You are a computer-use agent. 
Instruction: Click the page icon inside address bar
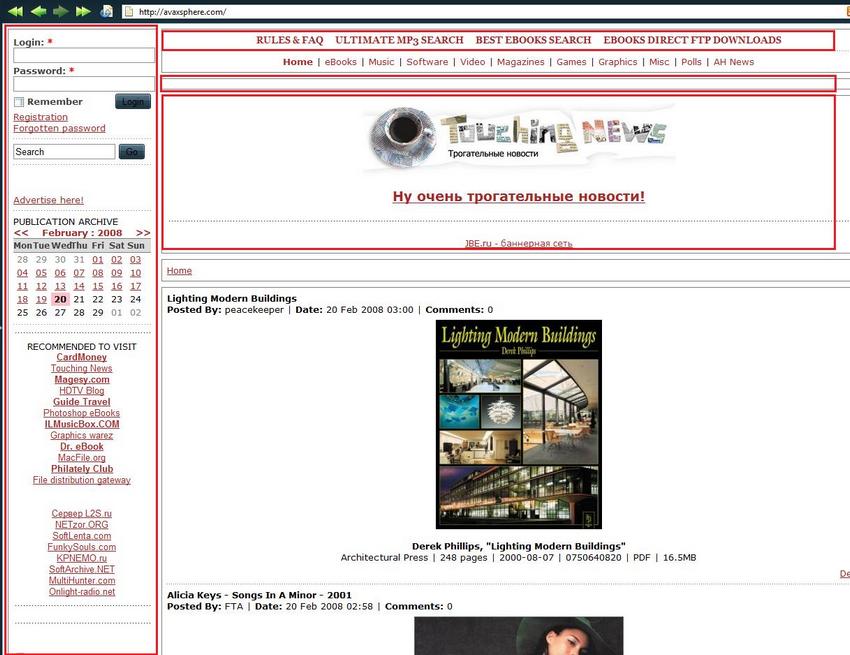[129, 12]
